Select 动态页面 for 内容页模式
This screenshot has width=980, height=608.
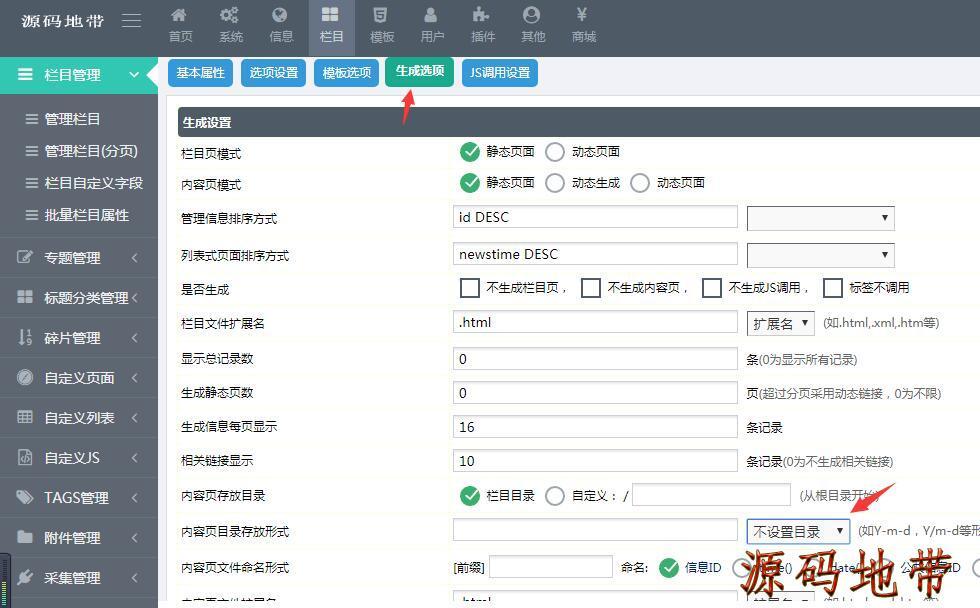click(640, 183)
